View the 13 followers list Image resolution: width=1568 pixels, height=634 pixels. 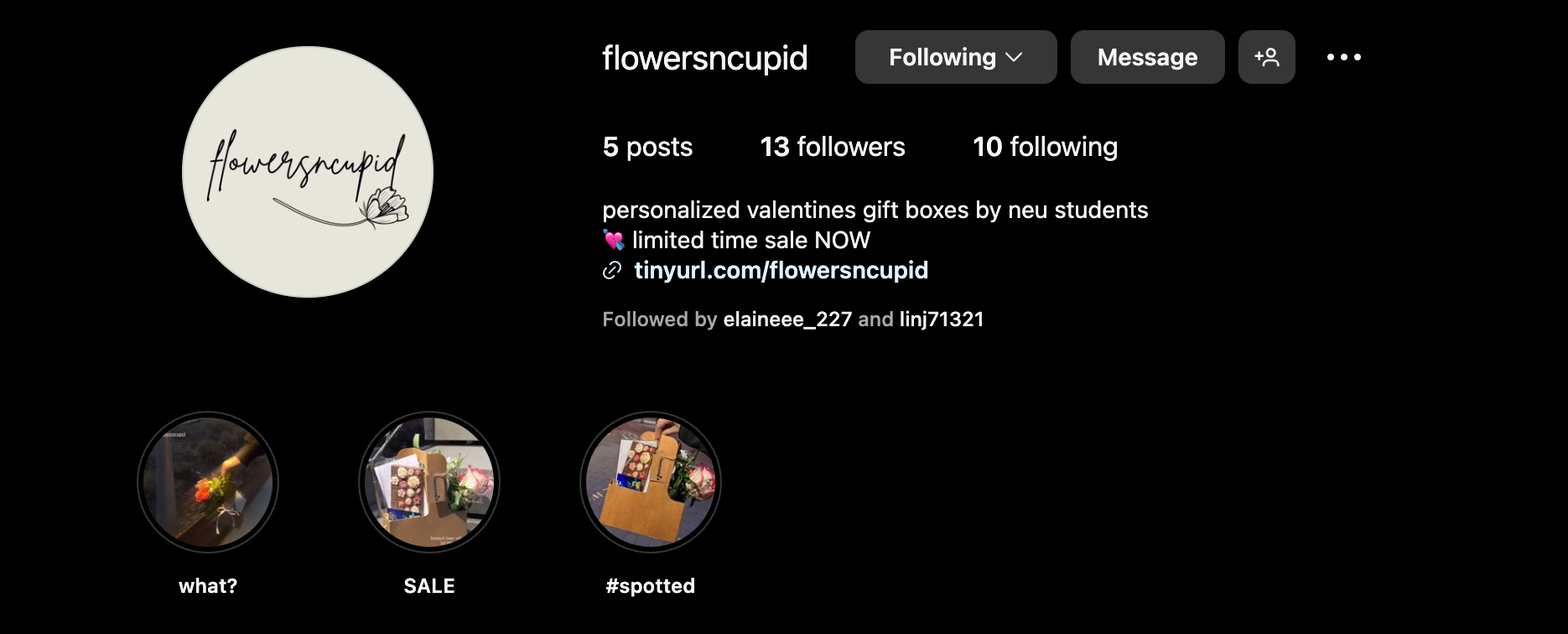tap(833, 147)
